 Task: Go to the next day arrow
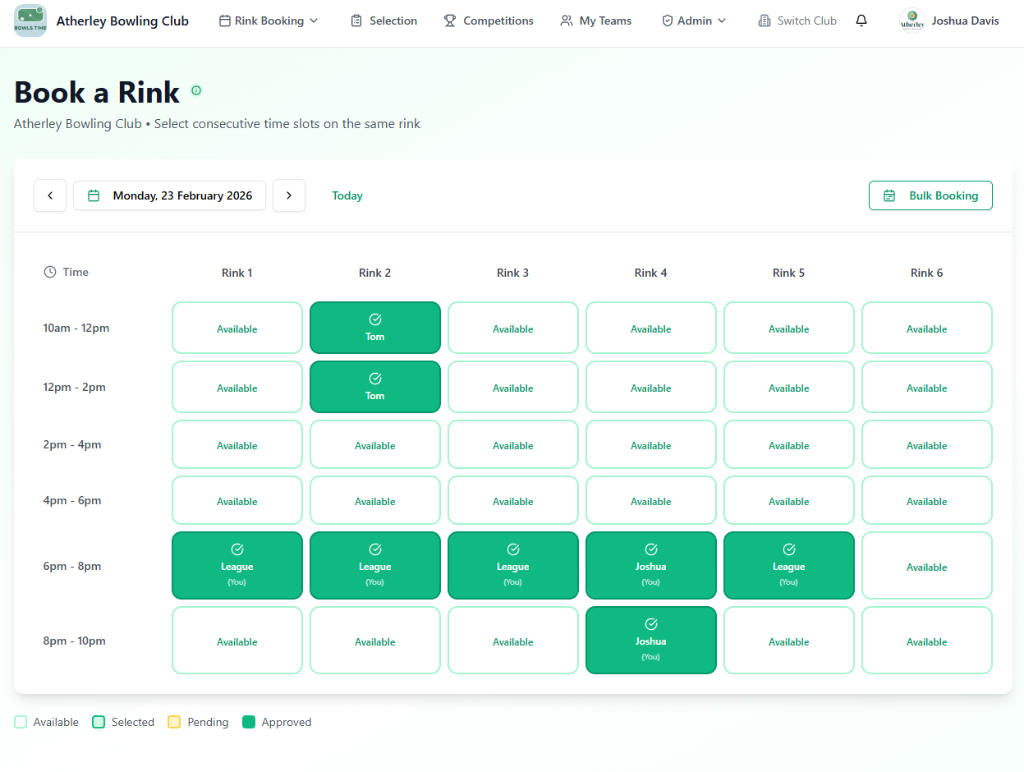pyautogui.click(x=289, y=195)
